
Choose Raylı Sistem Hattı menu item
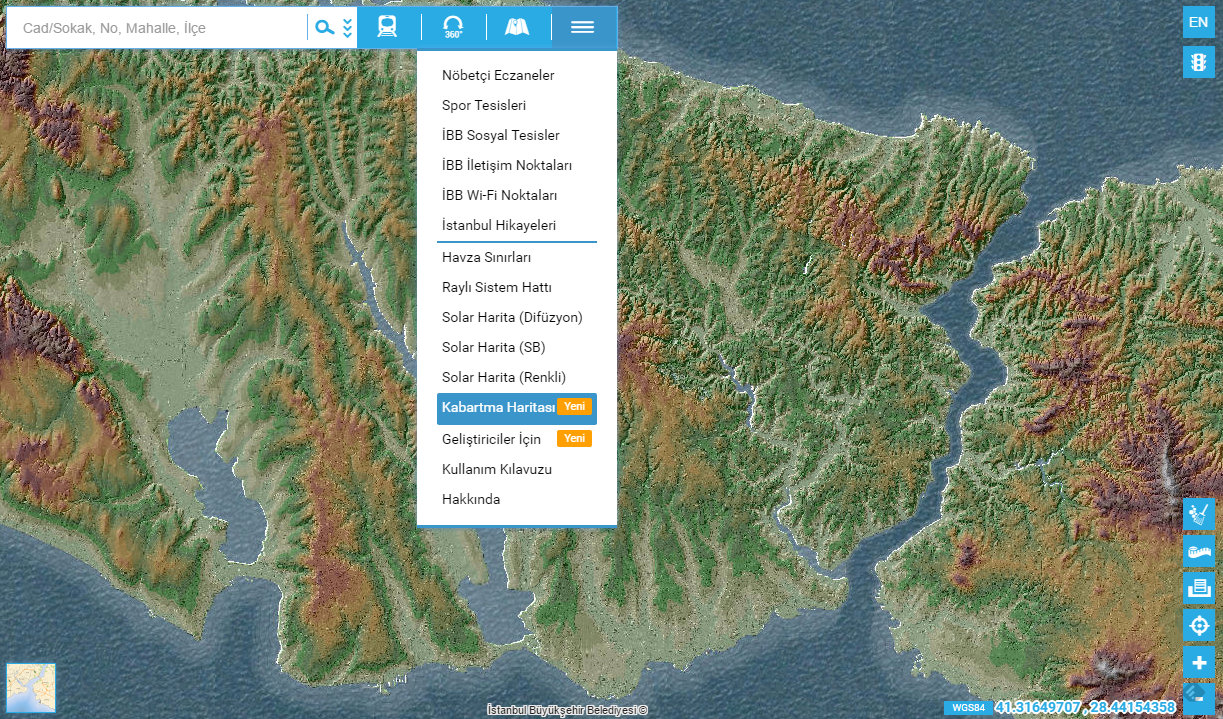pyautogui.click(x=496, y=288)
